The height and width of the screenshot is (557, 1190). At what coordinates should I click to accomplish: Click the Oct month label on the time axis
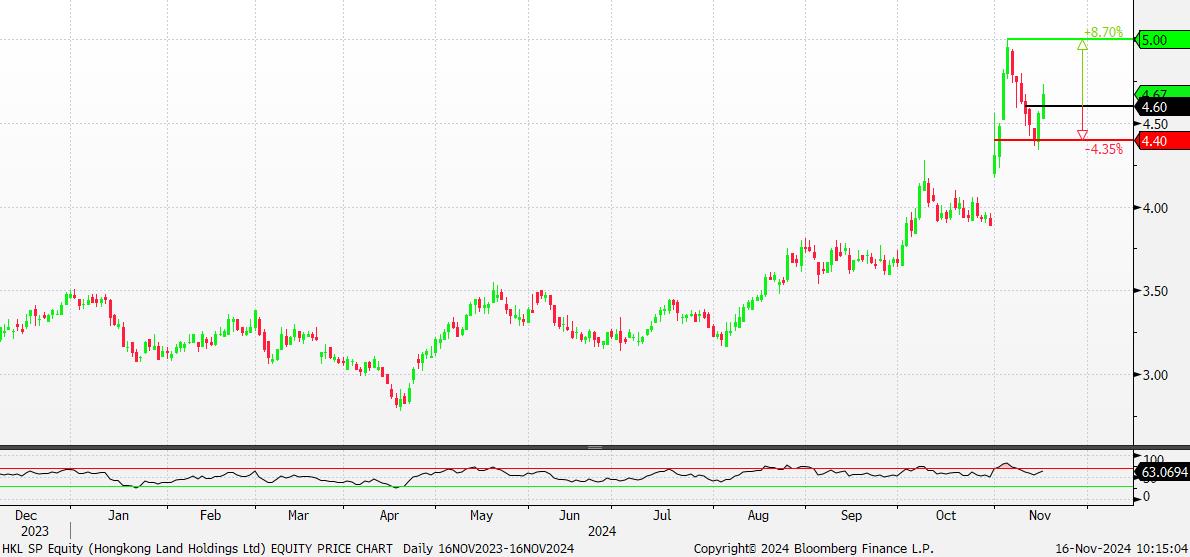pos(946,516)
